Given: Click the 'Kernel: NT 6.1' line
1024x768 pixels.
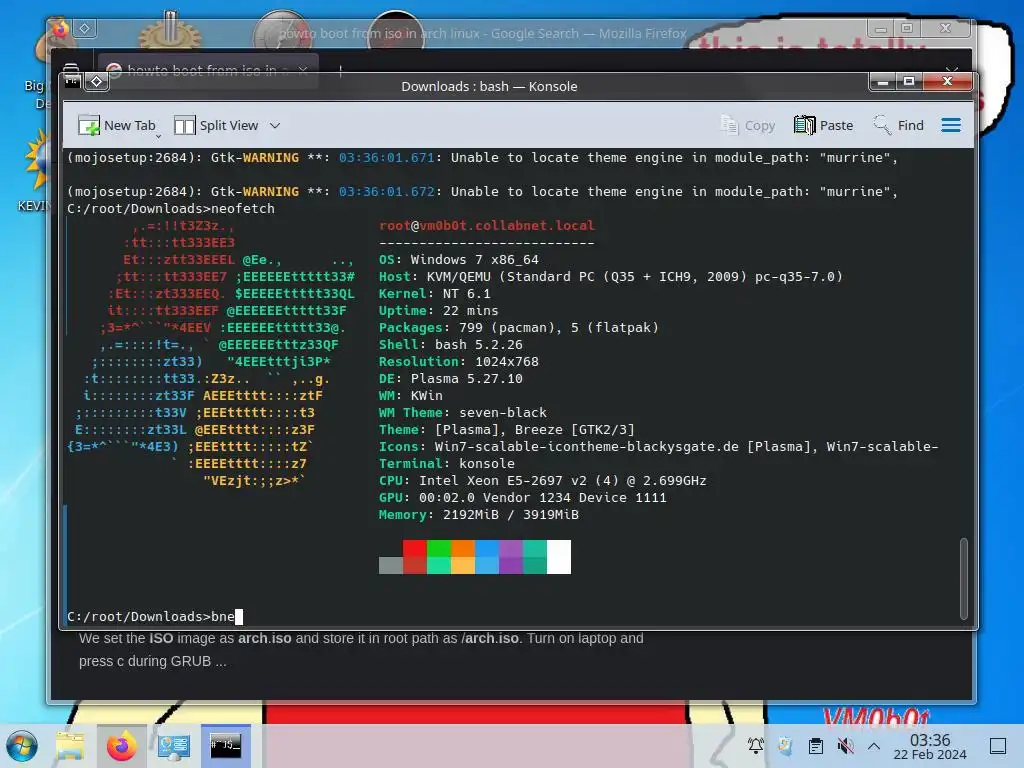Looking at the screenshot, I should click(434, 294).
